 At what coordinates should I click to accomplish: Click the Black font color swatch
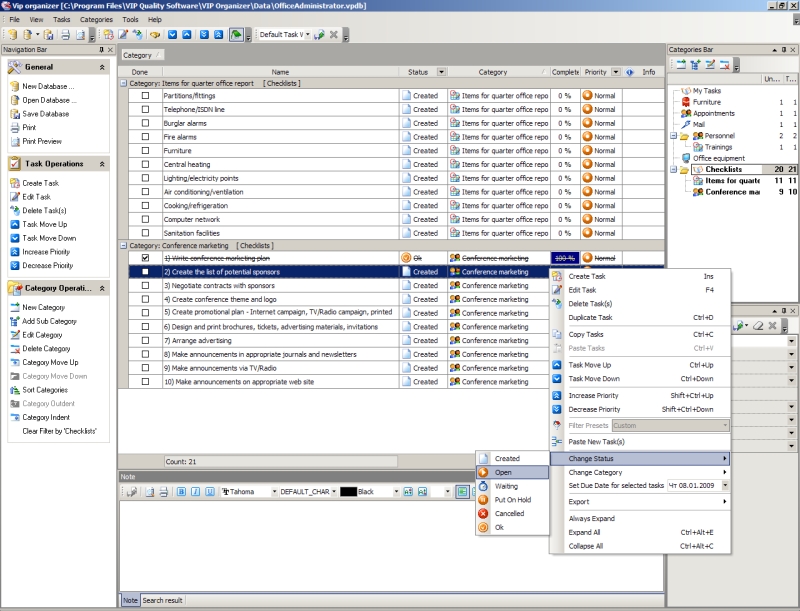coord(349,492)
